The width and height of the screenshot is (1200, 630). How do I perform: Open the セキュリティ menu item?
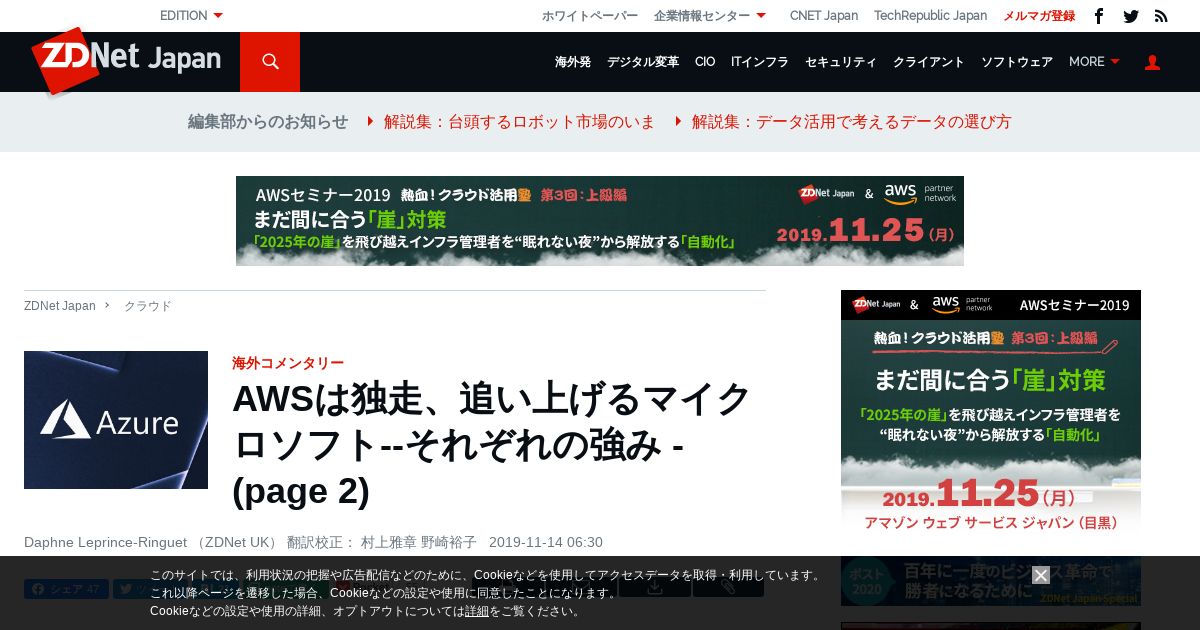(x=841, y=62)
